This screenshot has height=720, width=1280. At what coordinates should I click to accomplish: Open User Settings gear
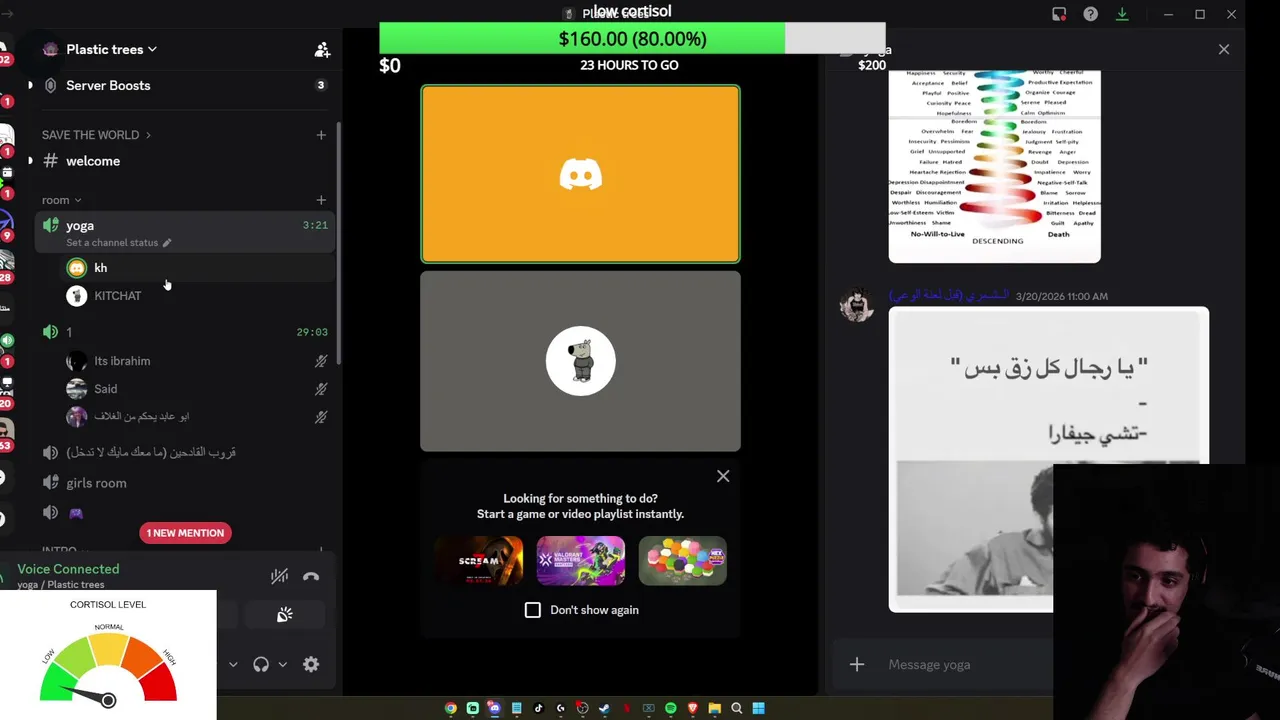click(311, 664)
